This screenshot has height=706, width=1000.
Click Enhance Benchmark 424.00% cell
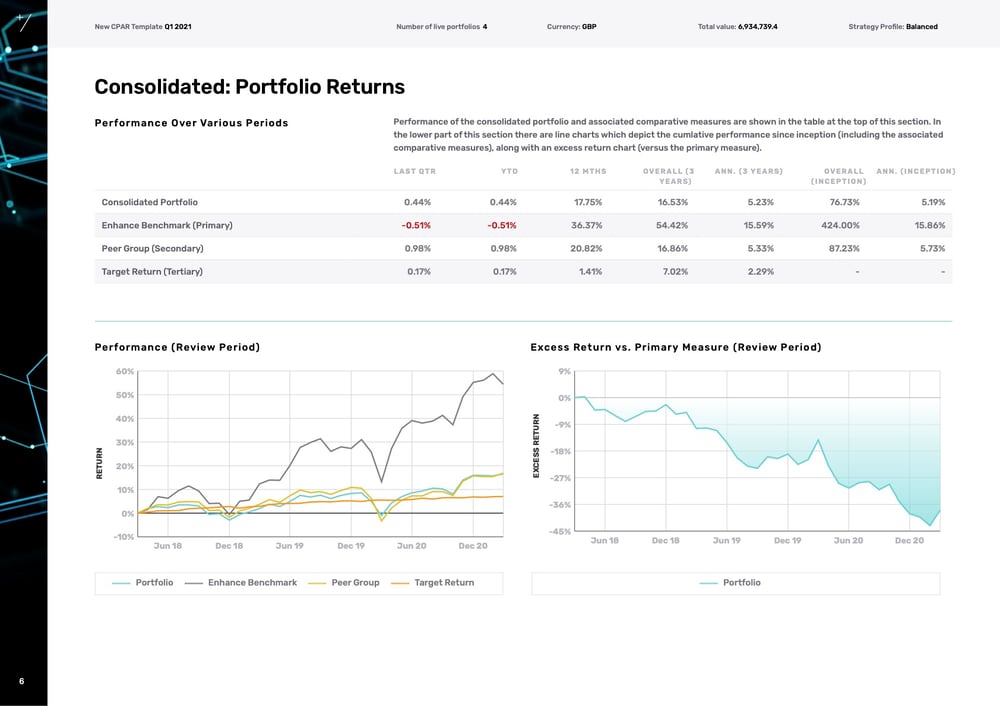(x=841, y=225)
